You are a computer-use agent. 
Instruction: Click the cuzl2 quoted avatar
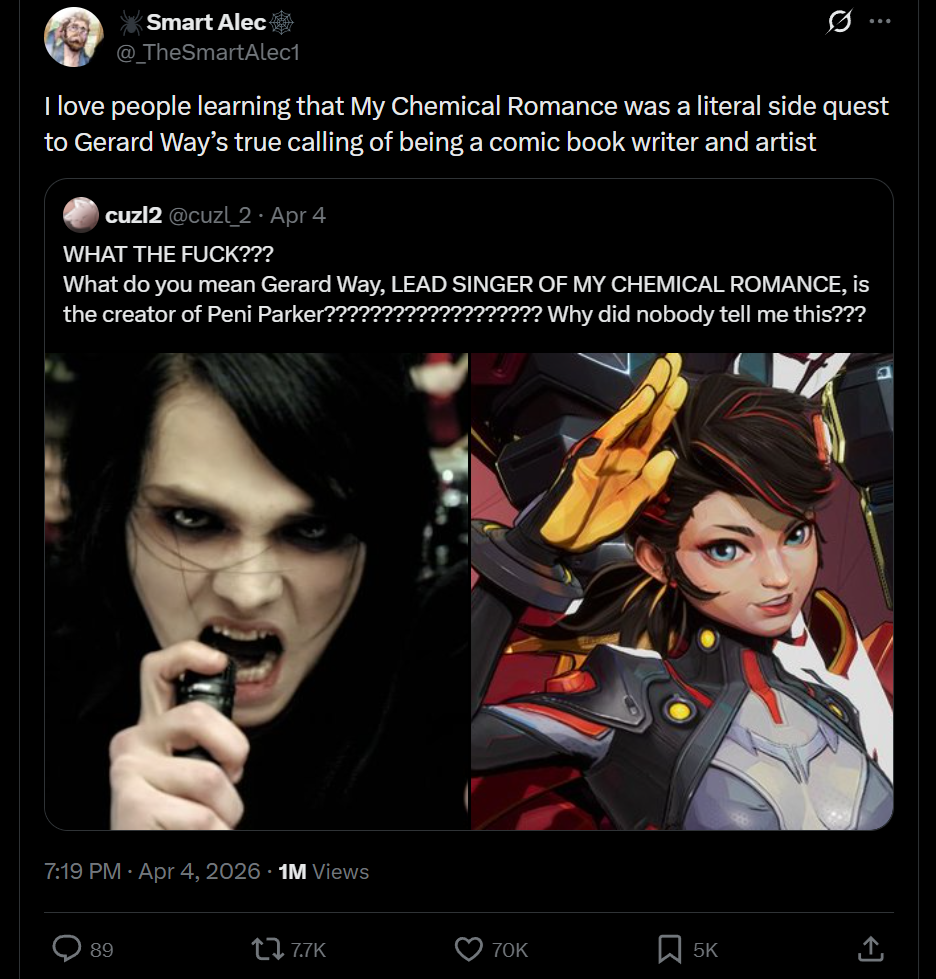point(81,215)
